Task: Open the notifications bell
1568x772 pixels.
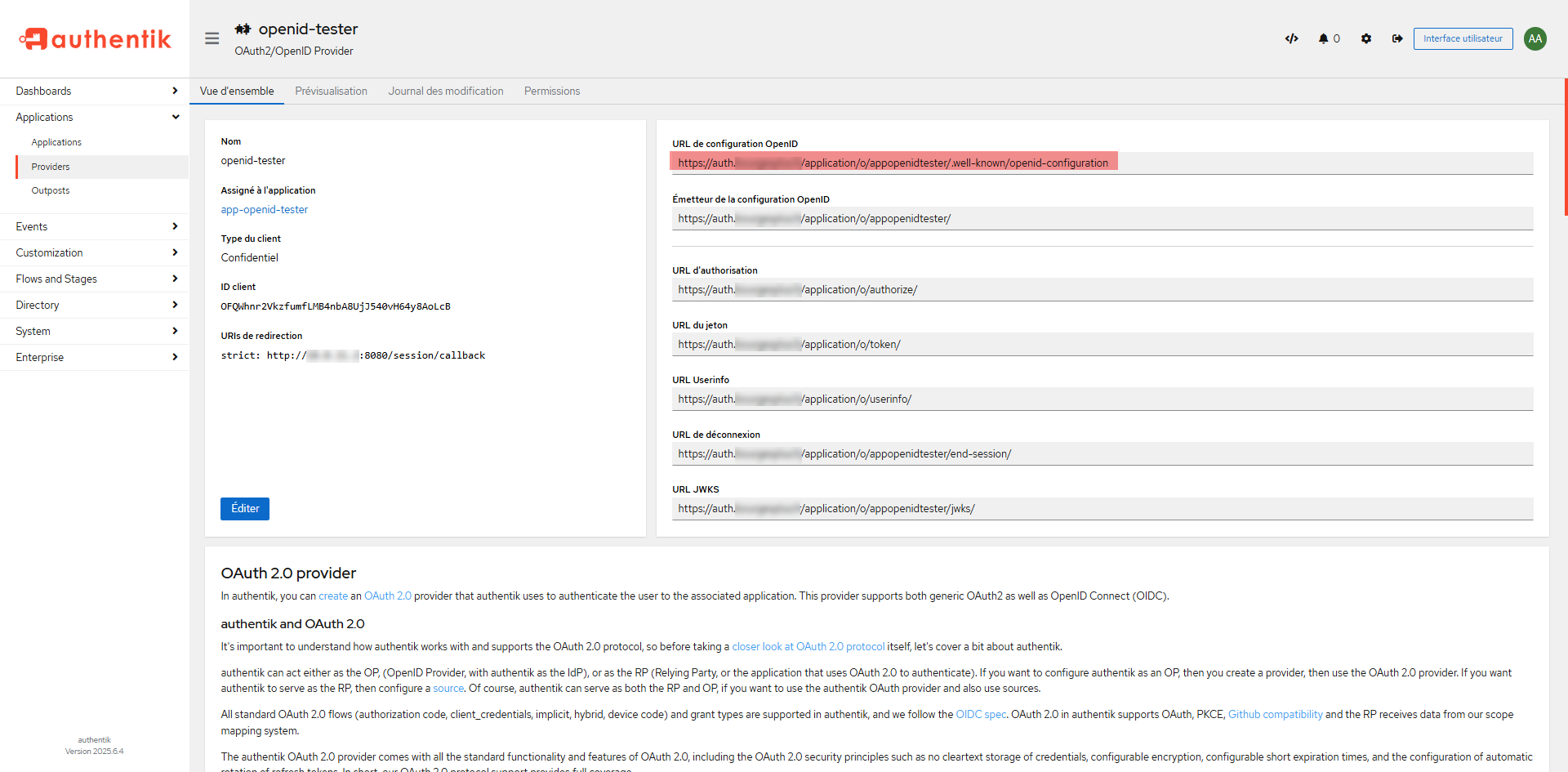Action: point(1323,38)
